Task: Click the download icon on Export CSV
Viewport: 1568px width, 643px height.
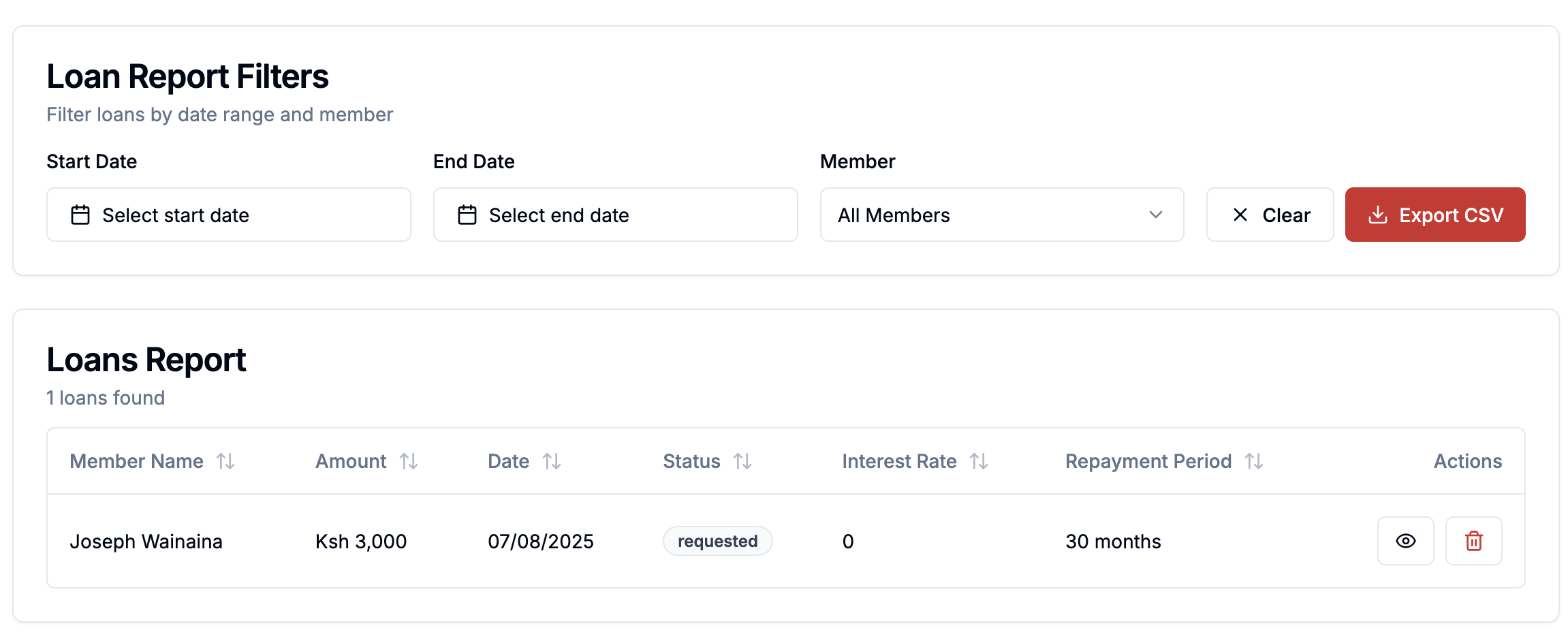Action: tap(1377, 215)
